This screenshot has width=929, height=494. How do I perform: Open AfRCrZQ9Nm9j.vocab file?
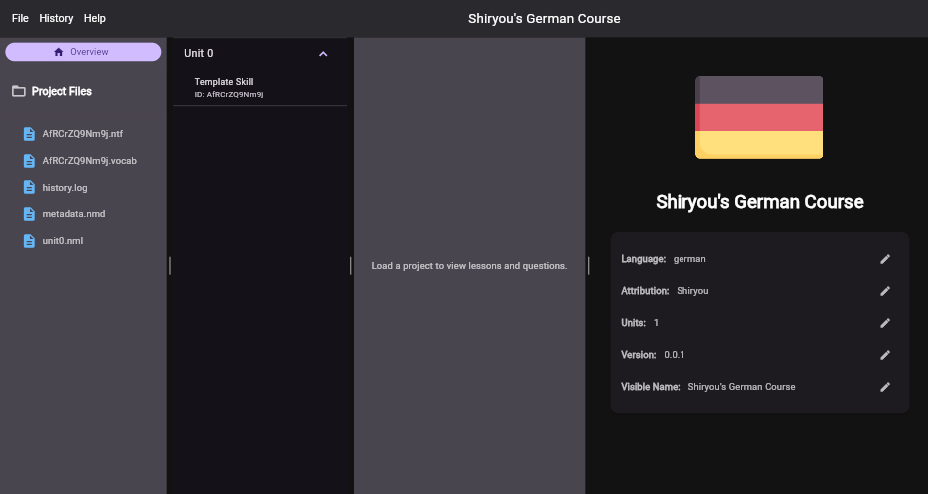[89, 161]
